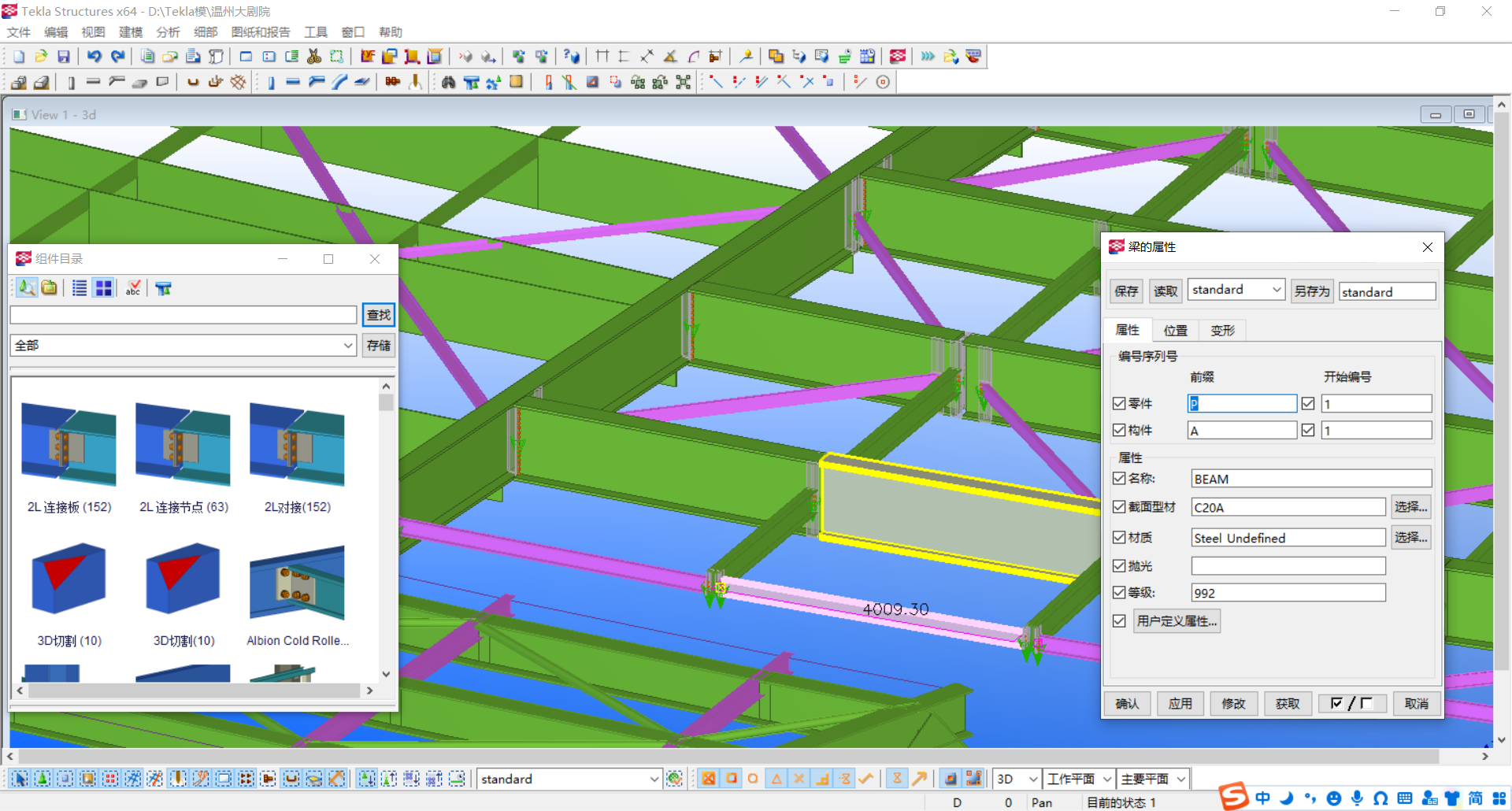Select the weld creation tool
Viewport: 1512px width, 811px height.
pyautogui.click(x=416, y=82)
